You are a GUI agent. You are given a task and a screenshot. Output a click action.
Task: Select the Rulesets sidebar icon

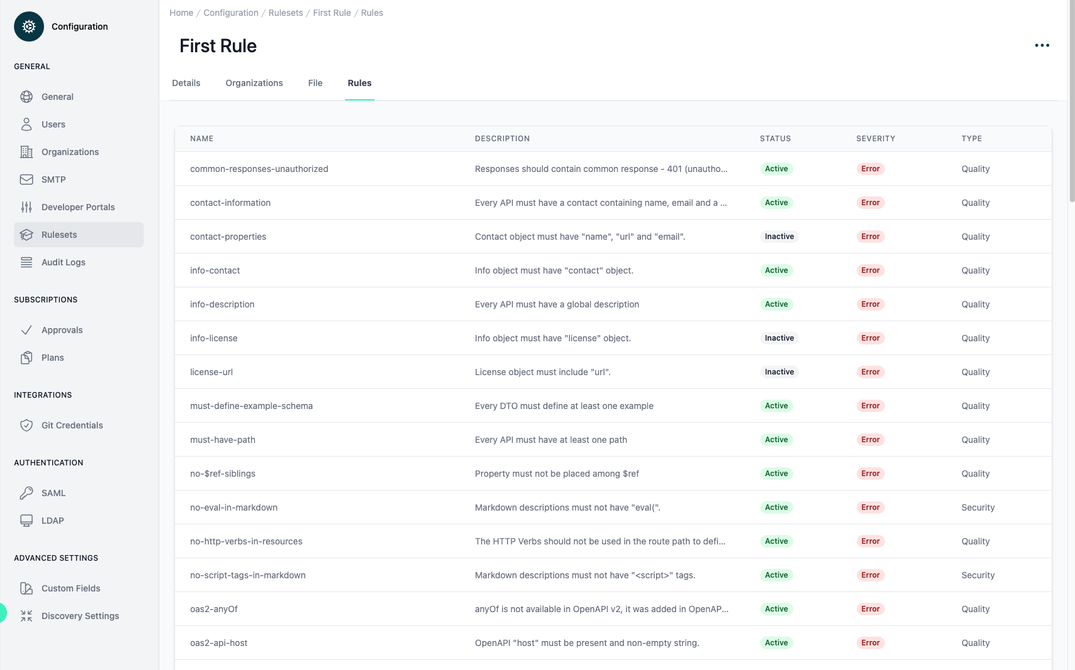coord(28,234)
